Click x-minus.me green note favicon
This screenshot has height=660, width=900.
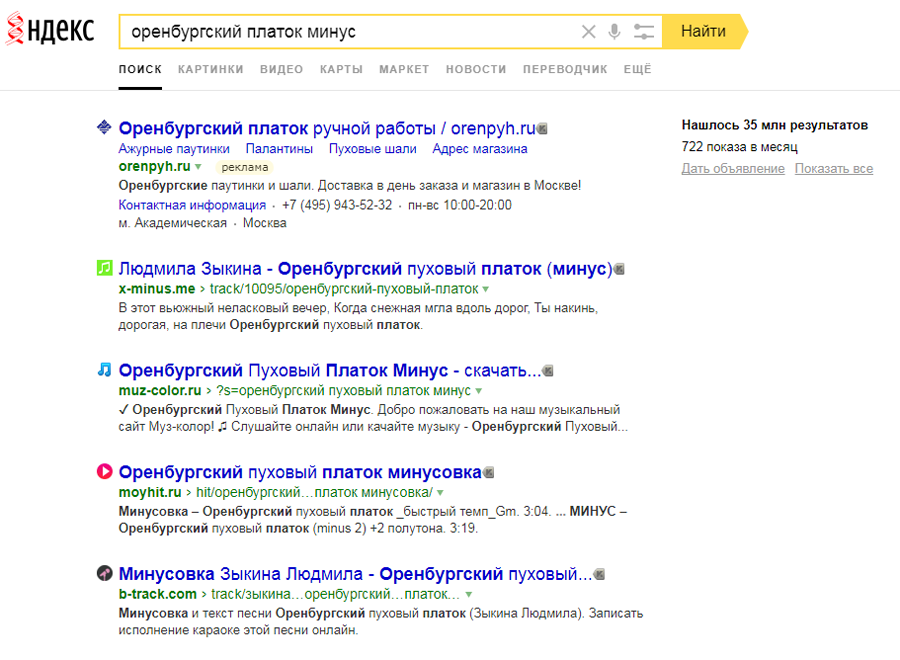[104, 267]
